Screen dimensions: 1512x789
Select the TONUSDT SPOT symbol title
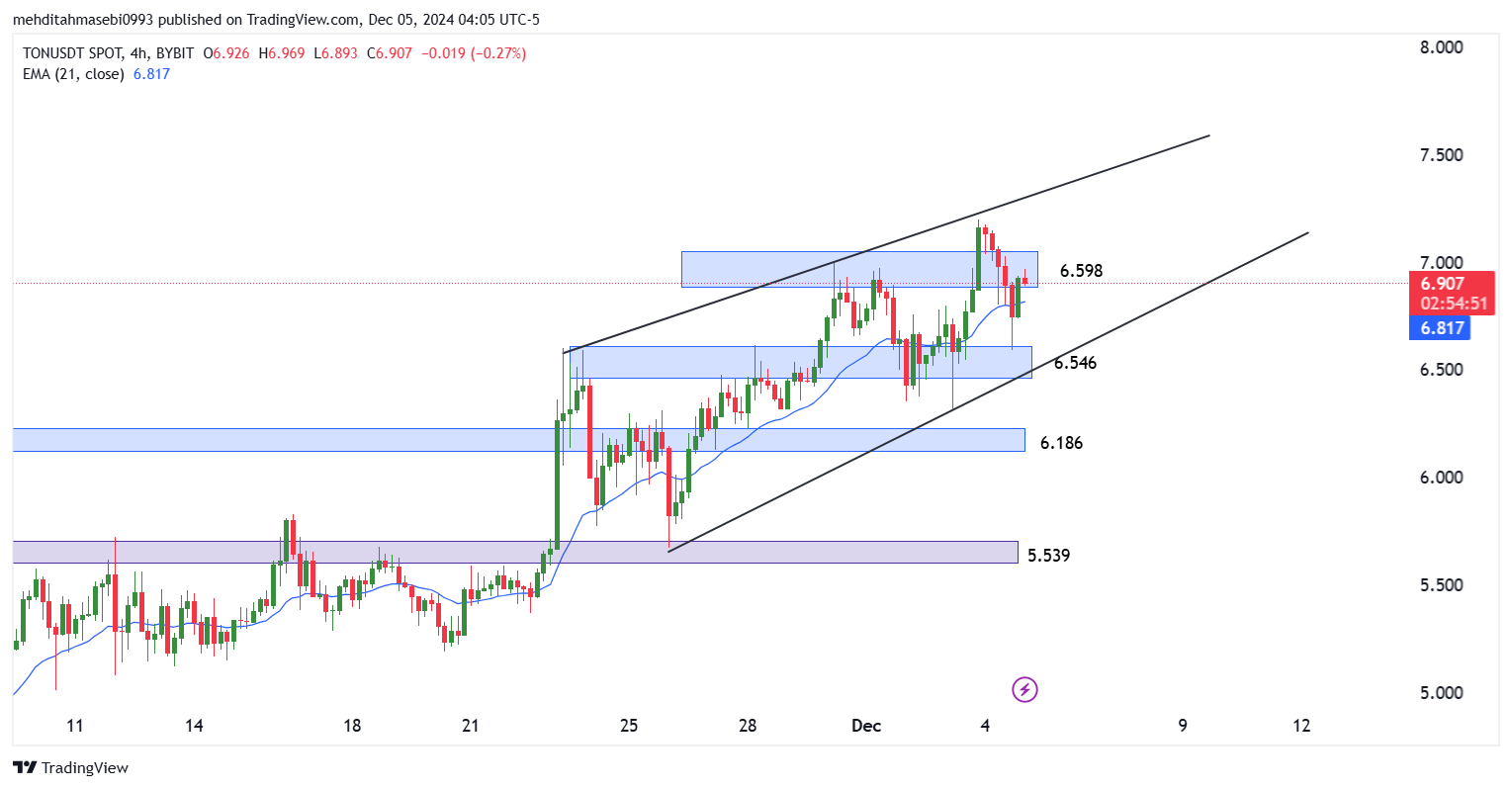click(73, 53)
